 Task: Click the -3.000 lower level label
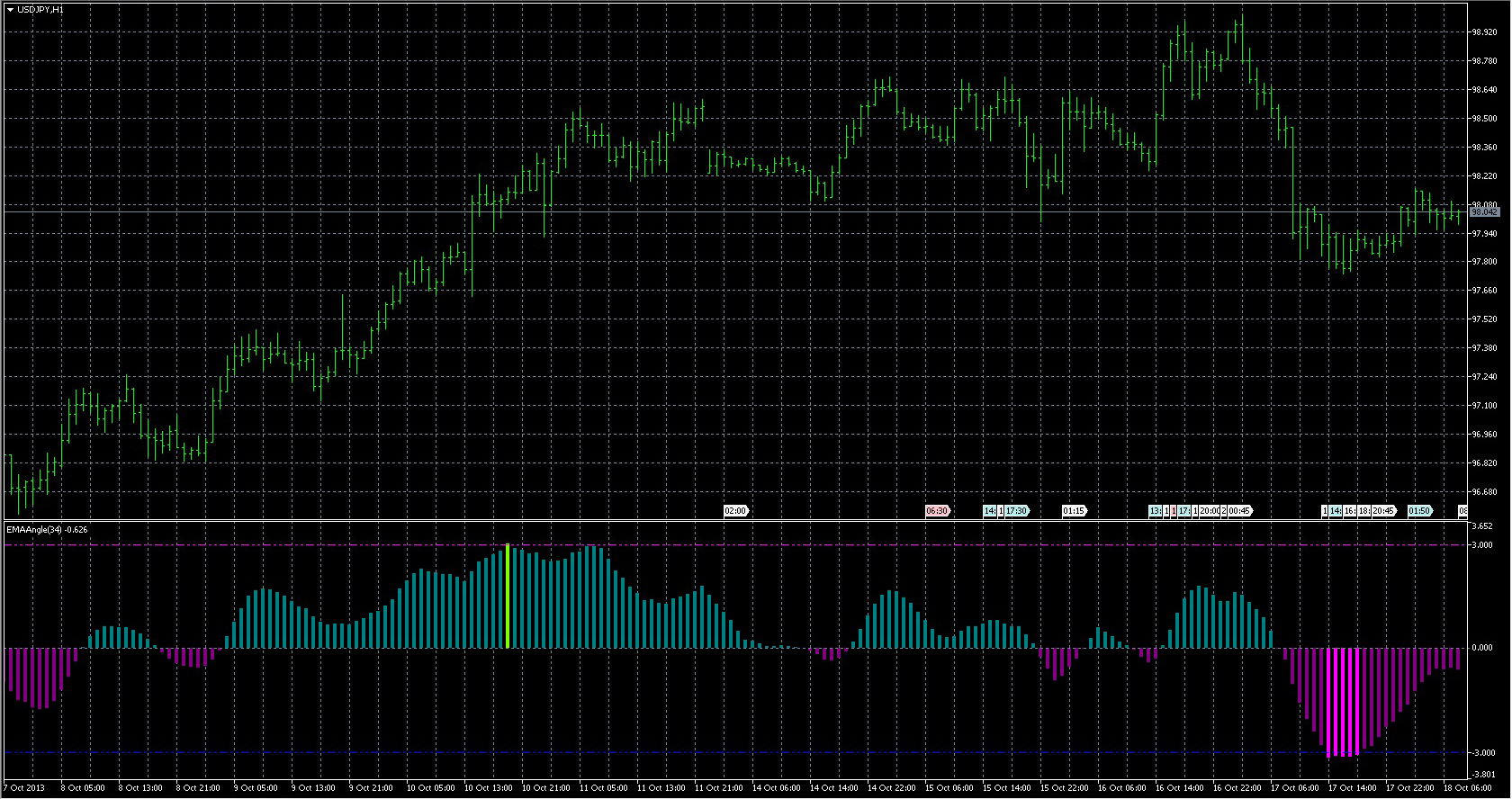(x=1481, y=753)
